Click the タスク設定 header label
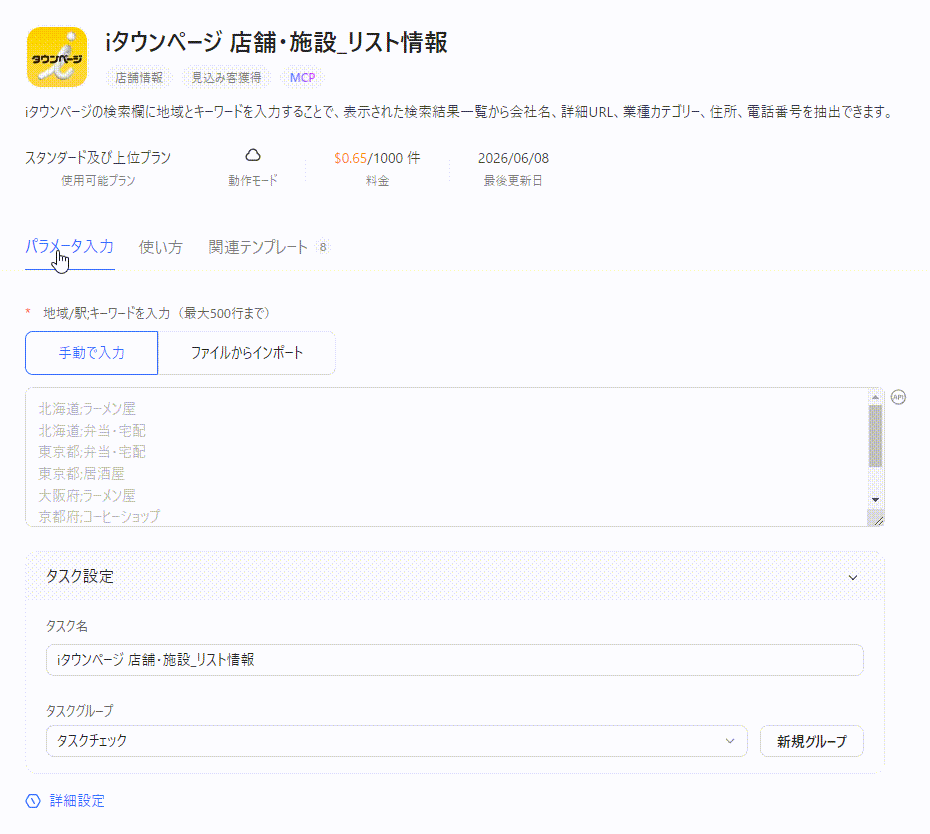 [79, 577]
